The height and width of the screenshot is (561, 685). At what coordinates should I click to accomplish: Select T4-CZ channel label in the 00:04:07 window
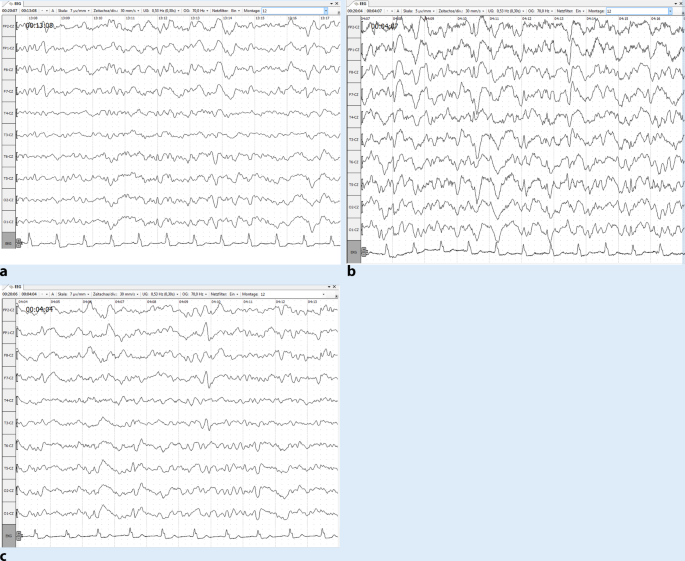(351, 117)
